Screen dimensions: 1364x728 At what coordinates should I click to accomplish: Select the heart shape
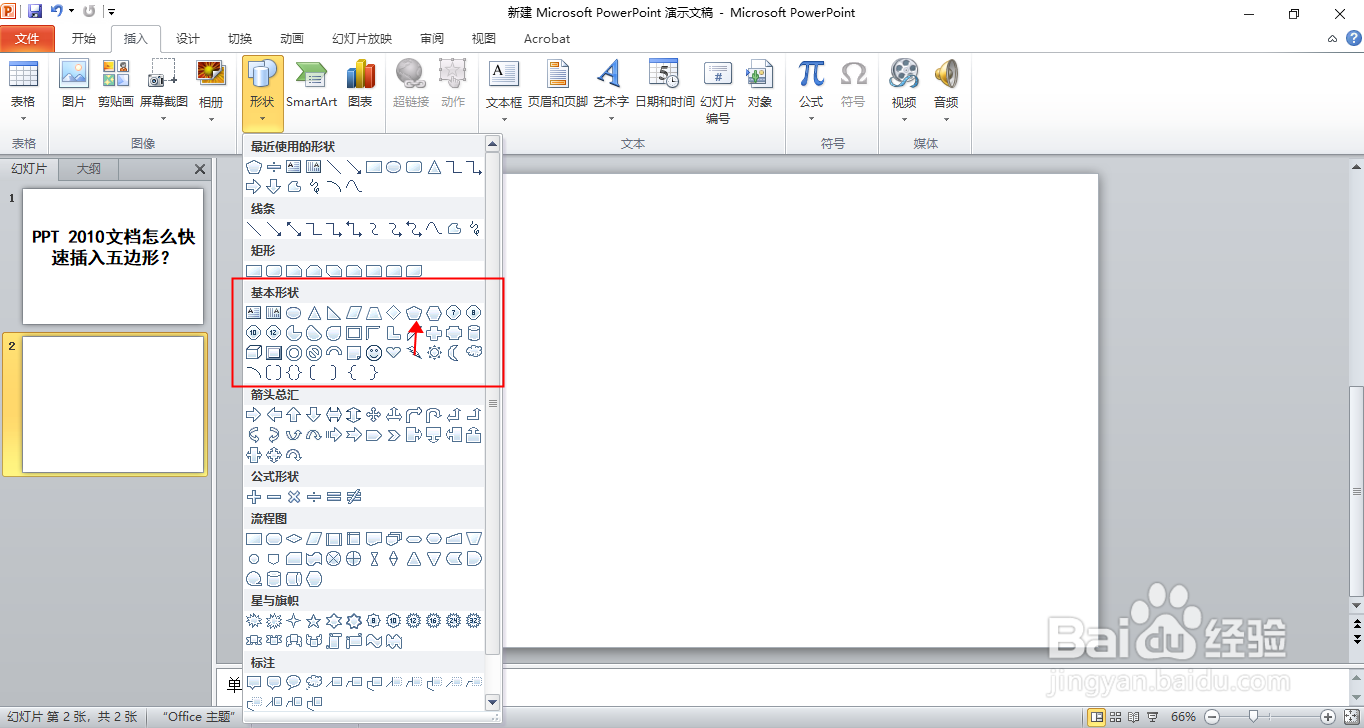tap(394, 353)
